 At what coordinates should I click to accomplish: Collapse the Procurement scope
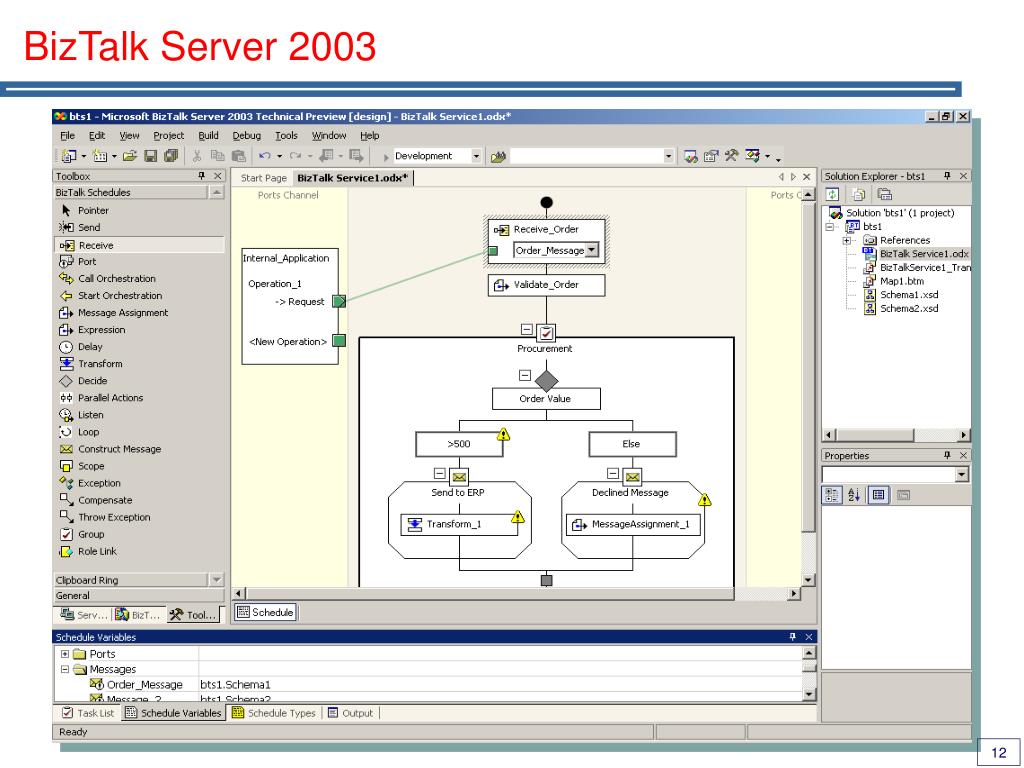[526, 329]
